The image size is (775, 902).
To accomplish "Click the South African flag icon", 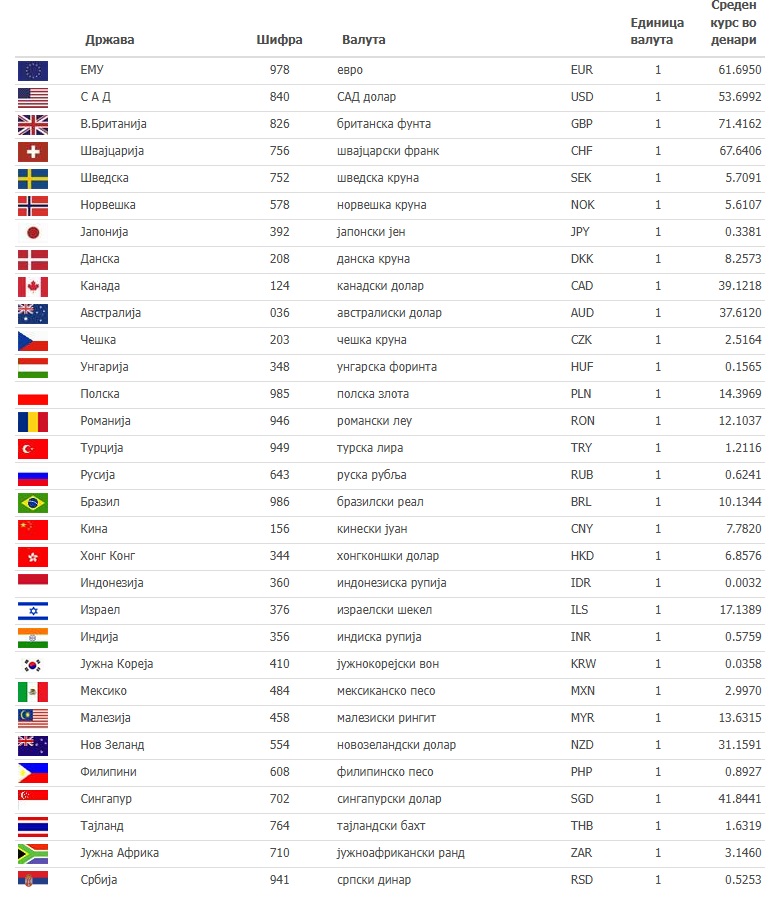I will pos(32,853).
